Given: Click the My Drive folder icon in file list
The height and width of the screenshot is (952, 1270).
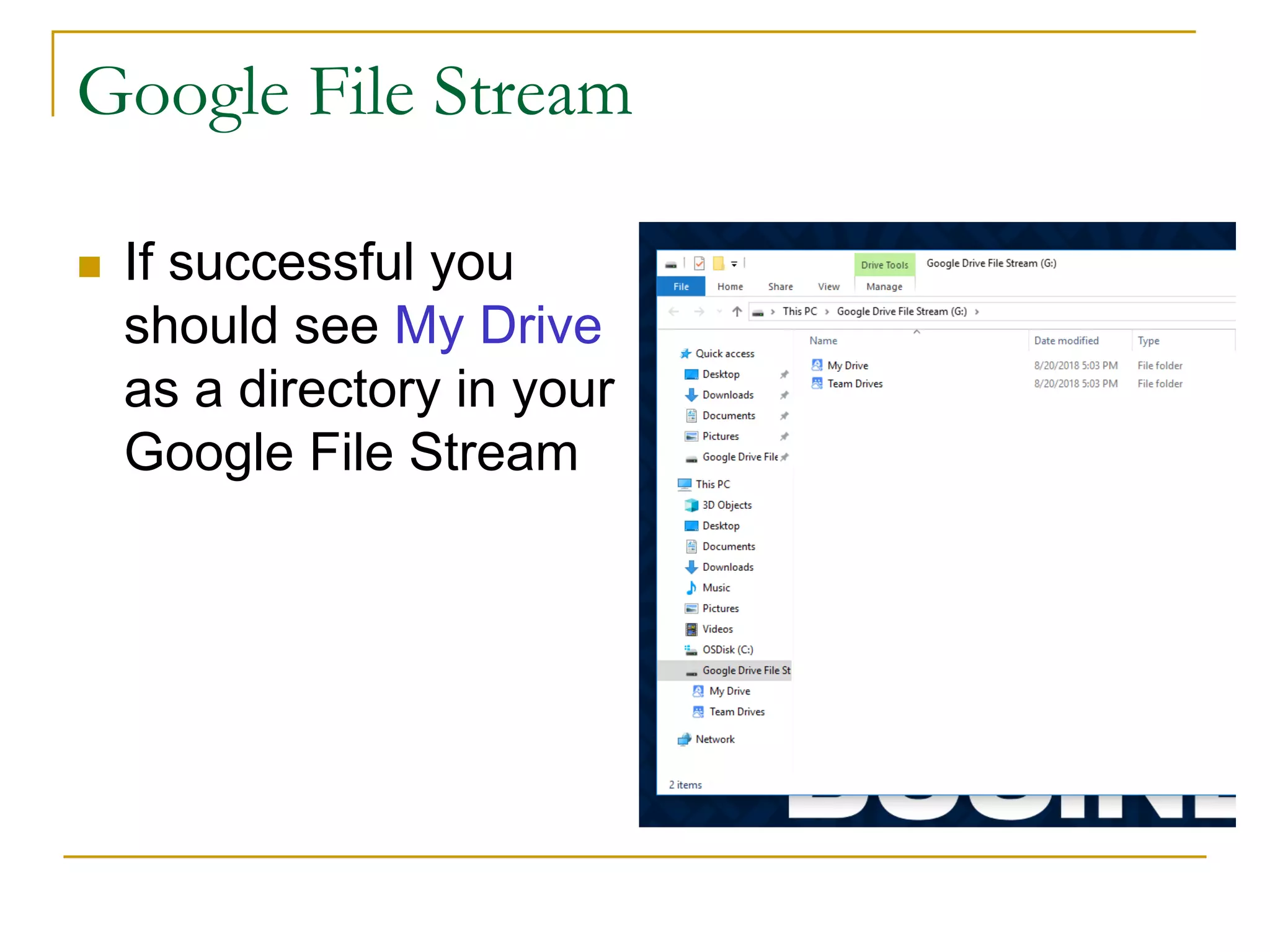Looking at the screenshot, I should point(817,365).
